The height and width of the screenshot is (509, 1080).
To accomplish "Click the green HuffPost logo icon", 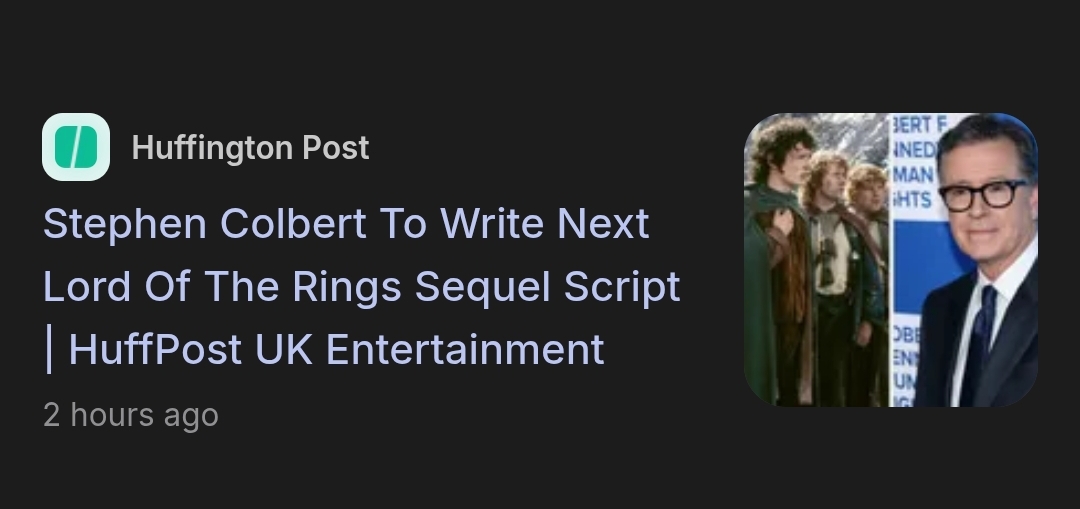I will click(76, 147).
